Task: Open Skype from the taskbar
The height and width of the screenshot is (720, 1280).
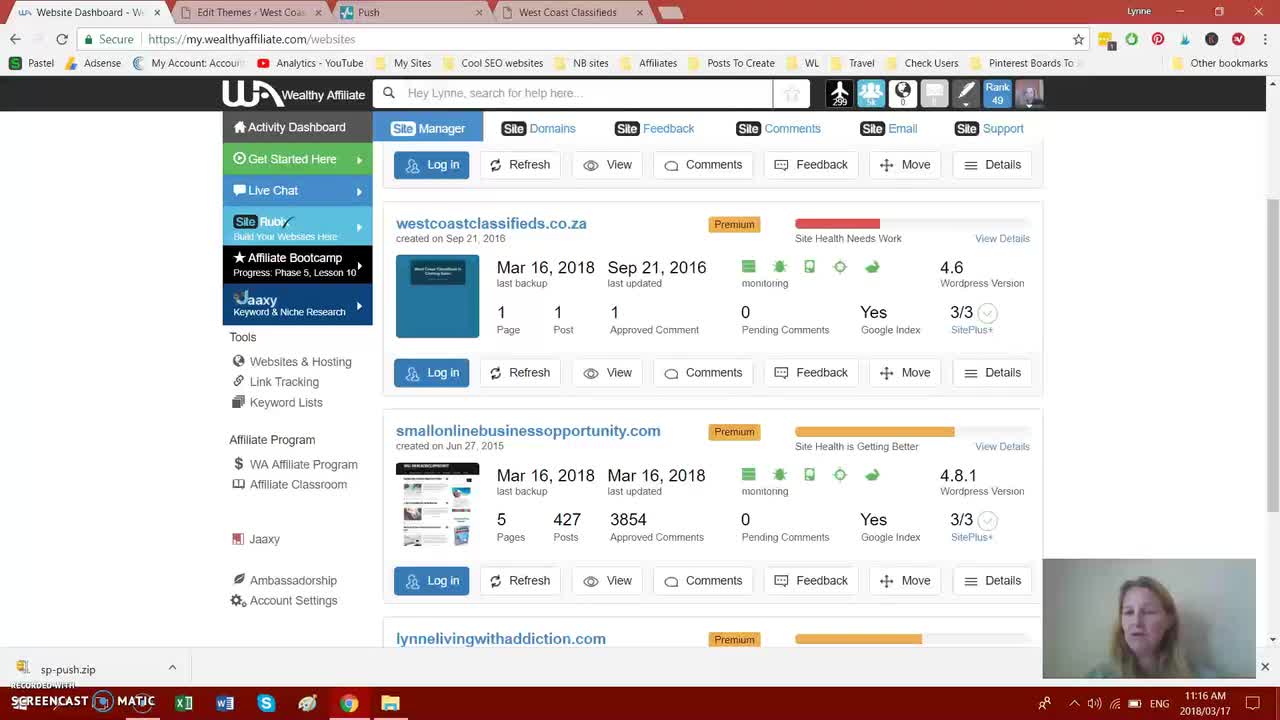Action: 266,703
